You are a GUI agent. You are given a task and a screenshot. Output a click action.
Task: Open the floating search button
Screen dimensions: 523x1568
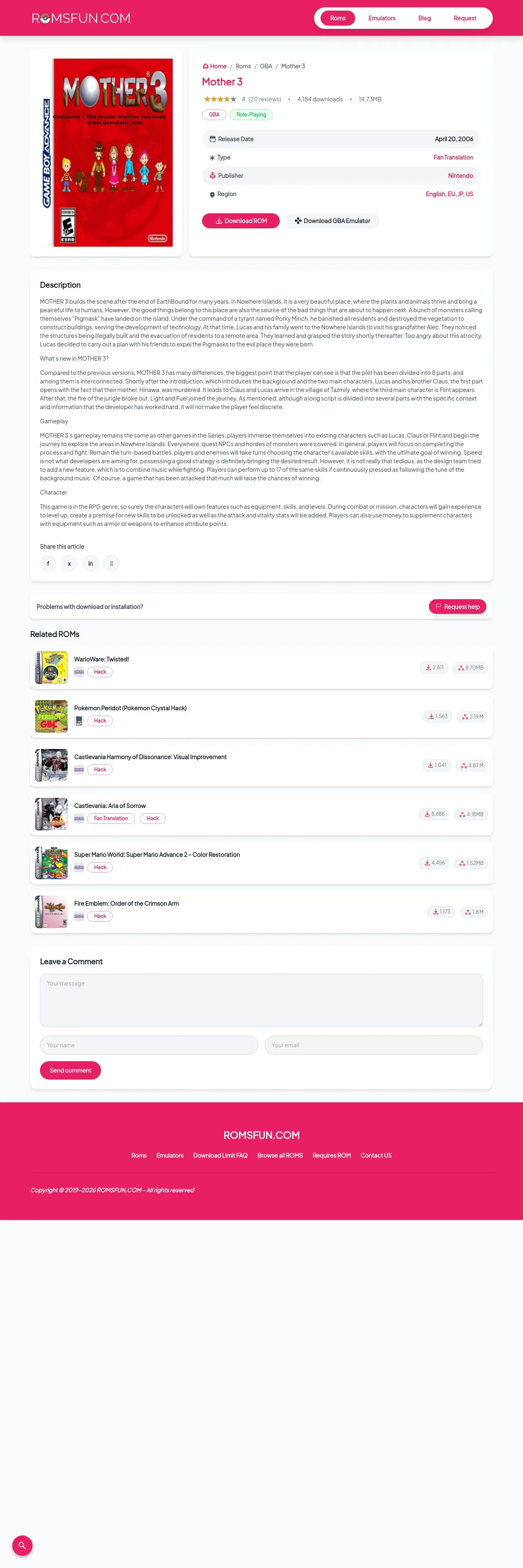point(22,1545)
